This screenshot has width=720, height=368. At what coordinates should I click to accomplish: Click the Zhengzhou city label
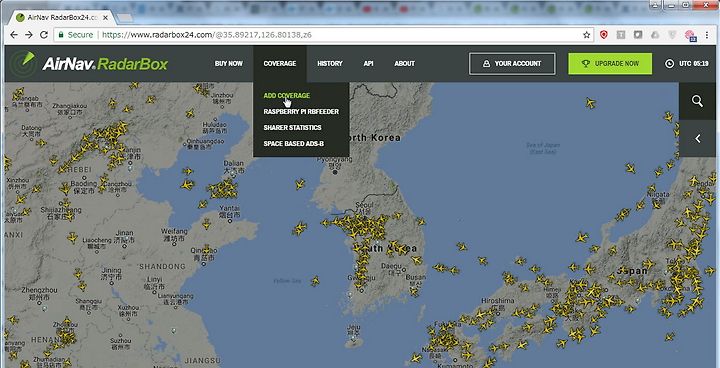click(39, 293)
